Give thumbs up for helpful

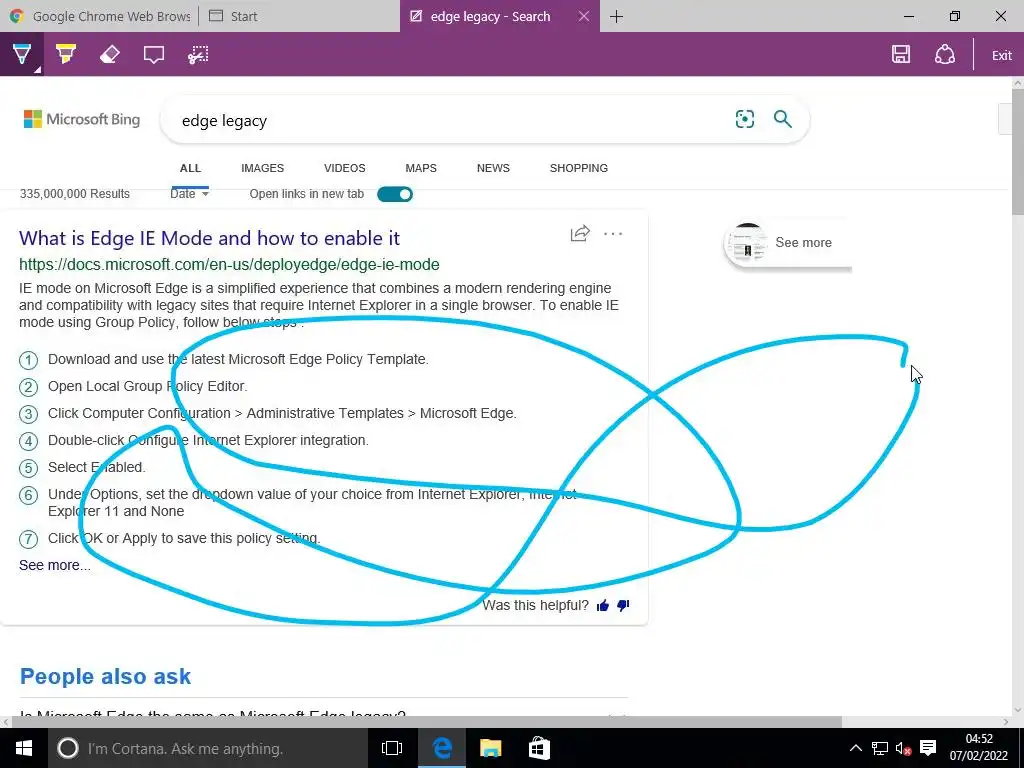tap(603, 606)
